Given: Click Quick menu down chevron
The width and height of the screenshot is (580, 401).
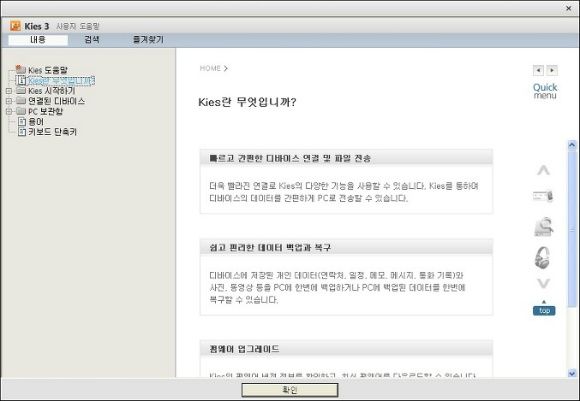Looking at the screenshot, I should point(543,284).
